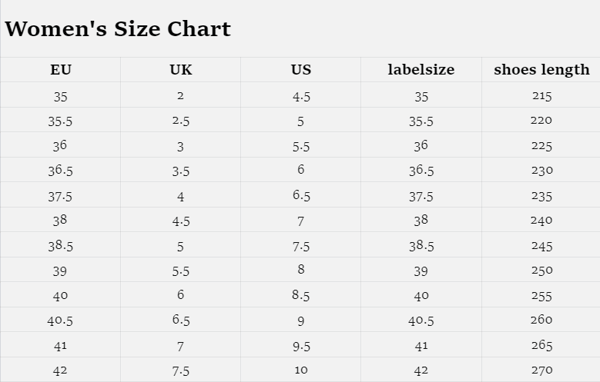Click labelsize 37.5 cell

(x=421, y=196)
